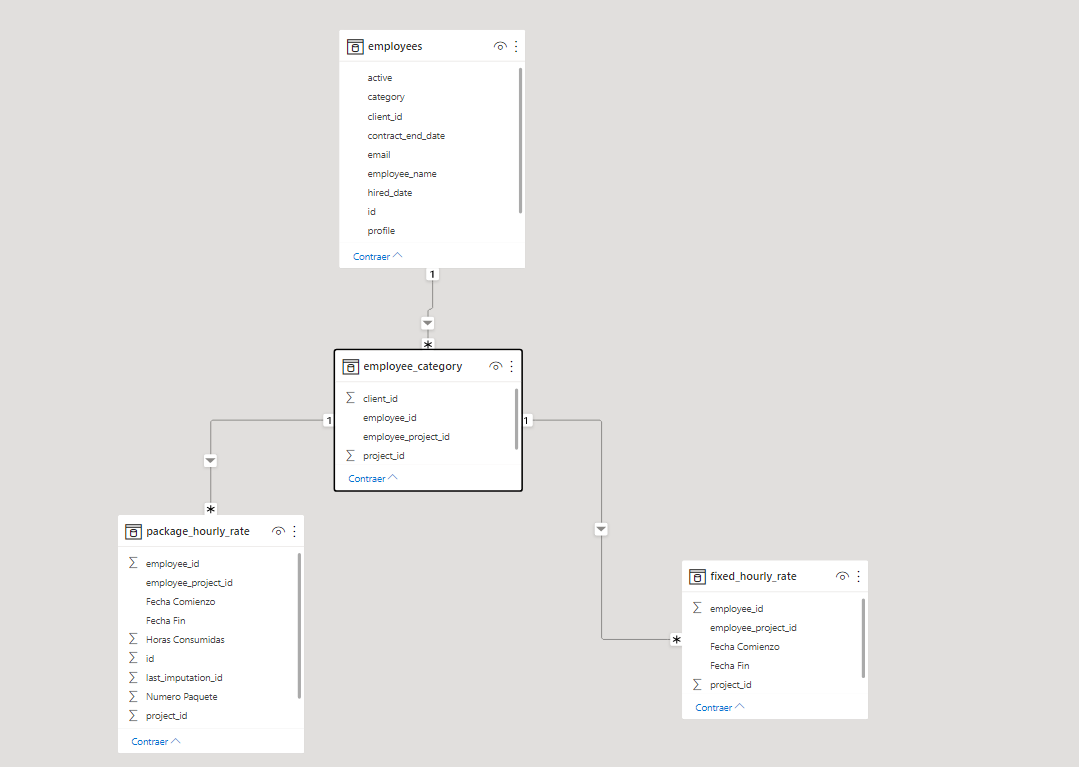This screenshot has height=767, width=1079.
Task: Open more options for employee_category table
Action: [x=511, y=366]
